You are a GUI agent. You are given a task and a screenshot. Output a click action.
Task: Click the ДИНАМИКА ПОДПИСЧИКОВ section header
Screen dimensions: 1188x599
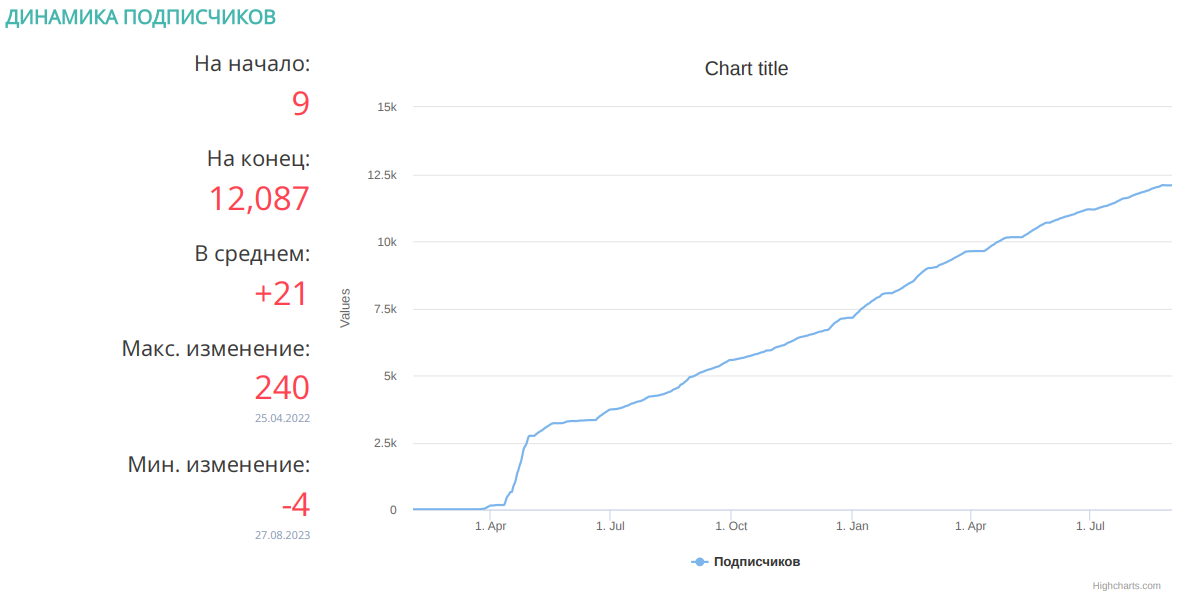click(x=141, y=17)
